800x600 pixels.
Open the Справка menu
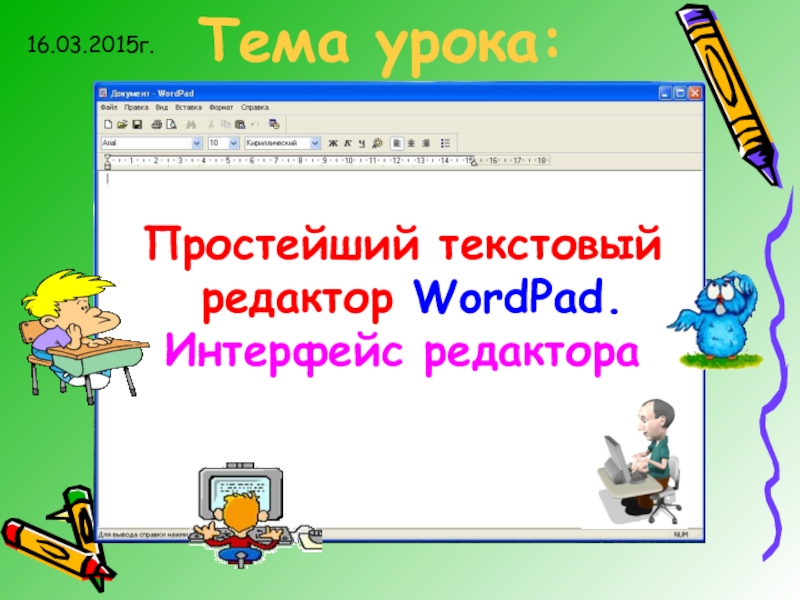click(x=255, y=108)
